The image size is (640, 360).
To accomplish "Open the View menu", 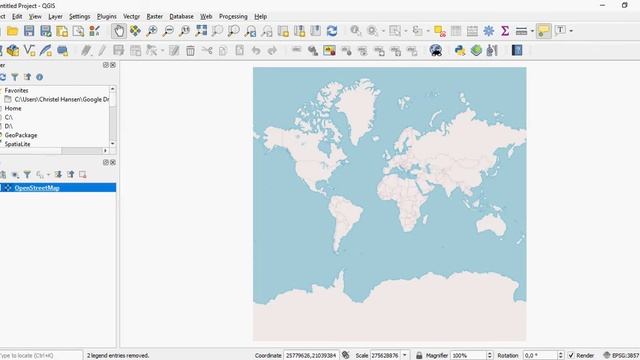I will click(x=35, y=17).
